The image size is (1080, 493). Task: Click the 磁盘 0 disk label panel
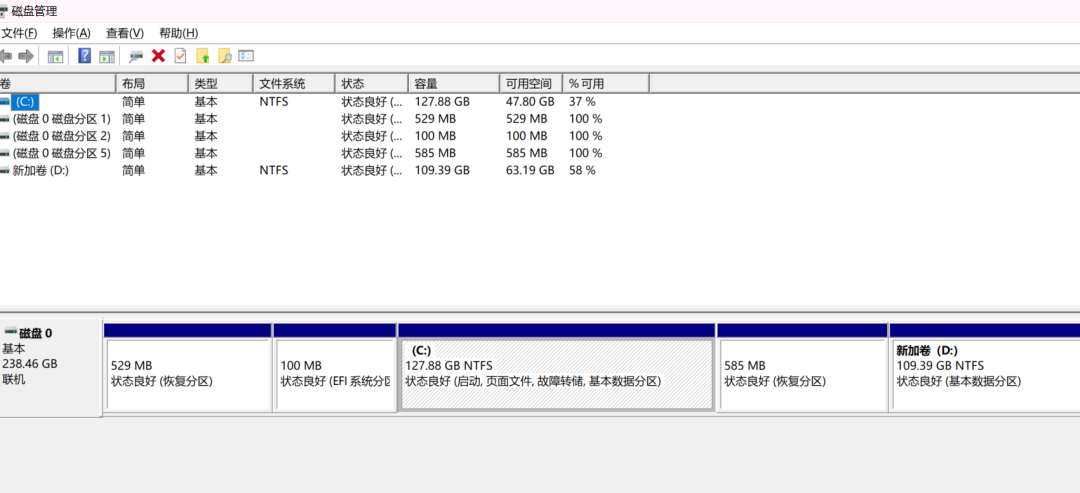point(51,367)
